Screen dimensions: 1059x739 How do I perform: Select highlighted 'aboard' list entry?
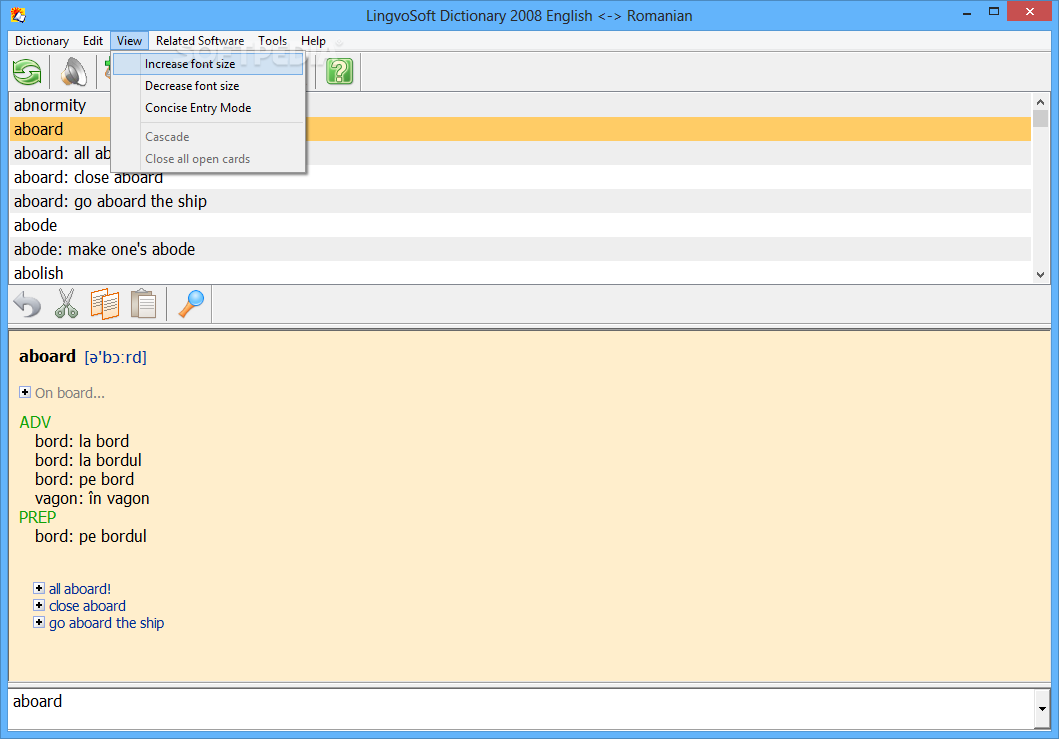pyautogui.click(x=520, y=129)
